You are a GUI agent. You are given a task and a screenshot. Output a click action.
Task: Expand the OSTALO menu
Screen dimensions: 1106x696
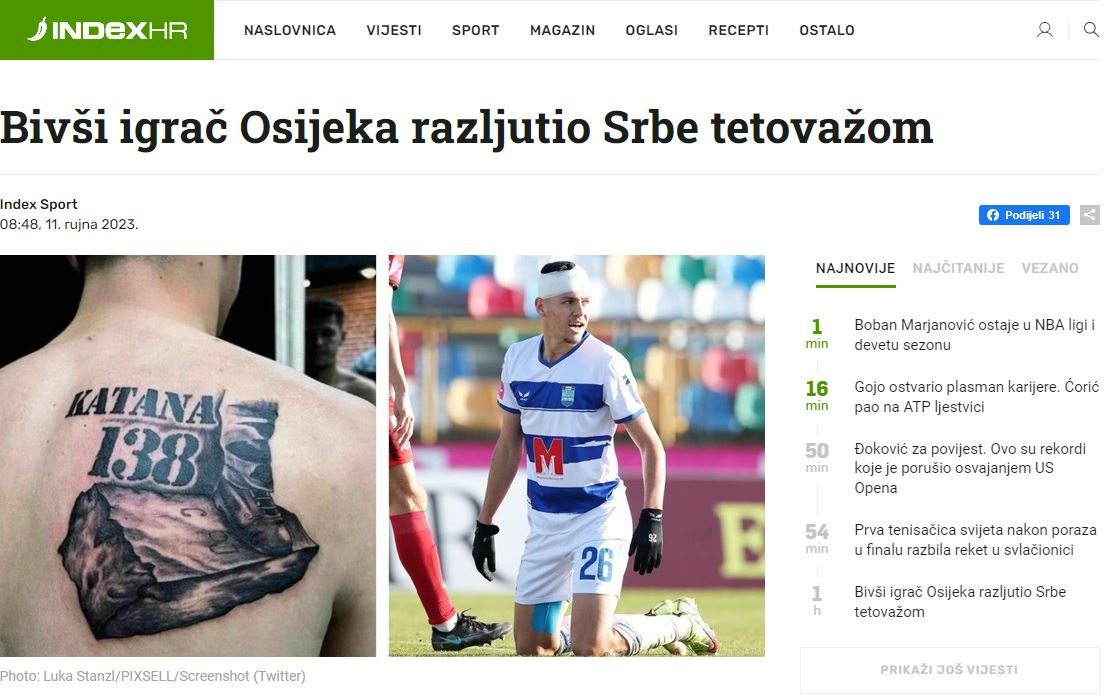coord(827,30)
